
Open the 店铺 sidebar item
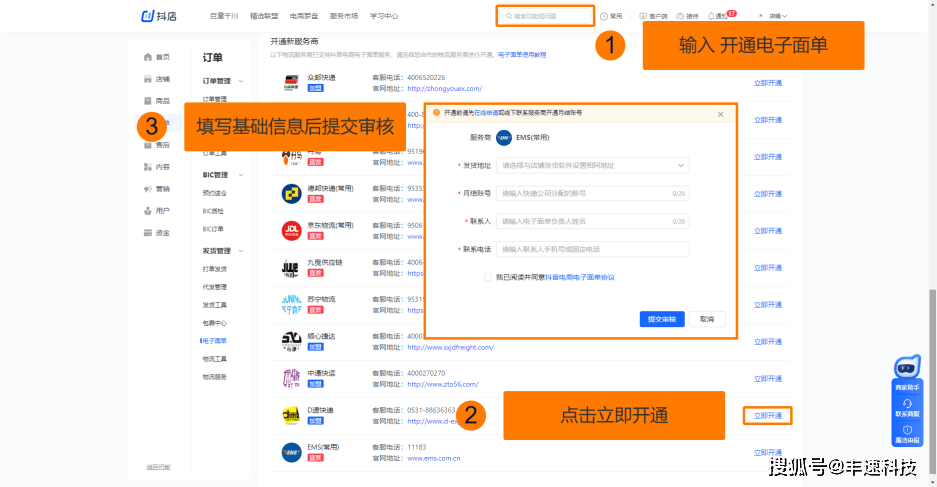(157, 79)
